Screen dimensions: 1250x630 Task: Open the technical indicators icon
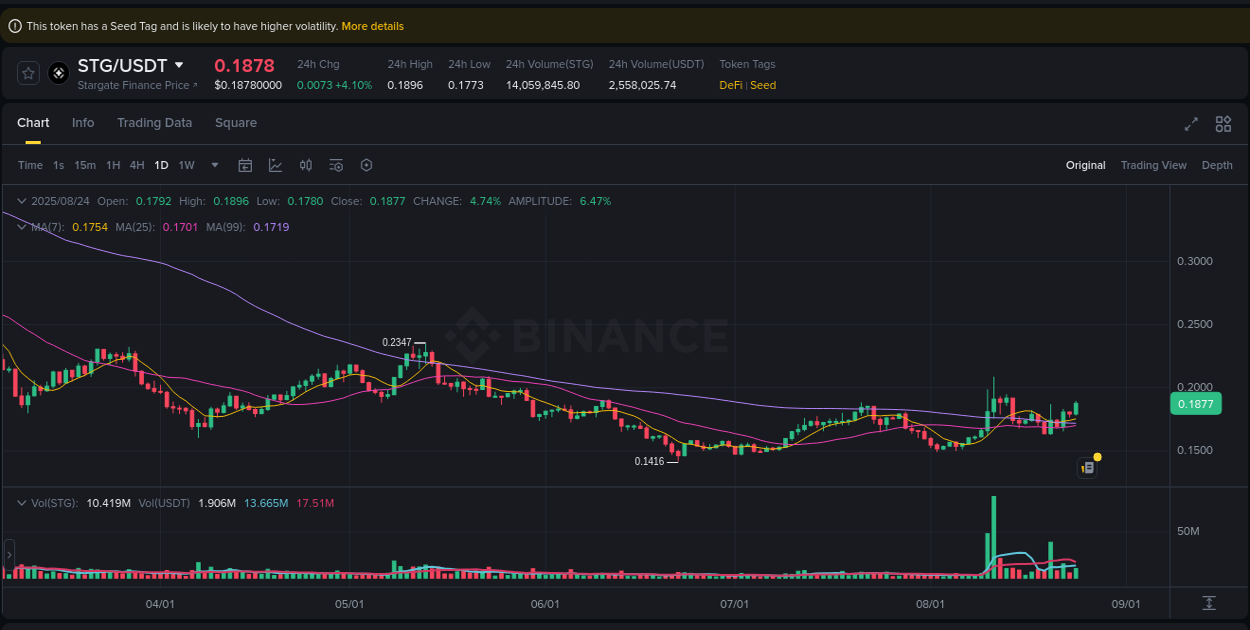275,165
